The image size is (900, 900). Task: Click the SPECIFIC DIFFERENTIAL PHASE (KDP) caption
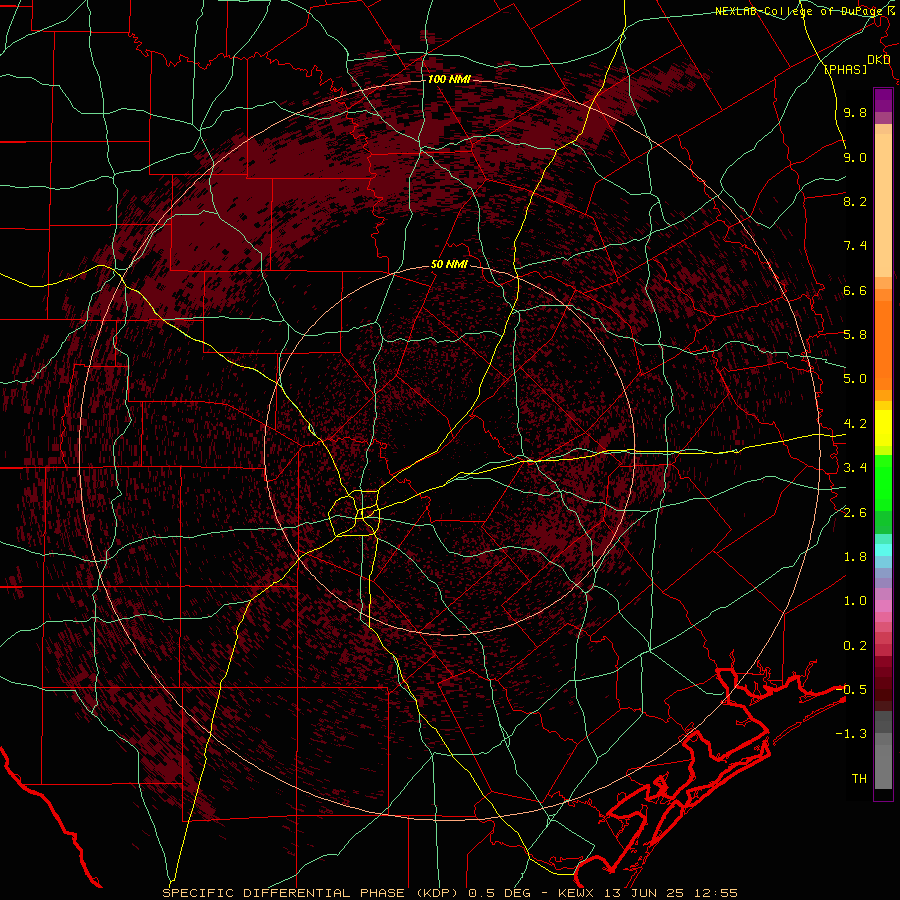click(313, 893)
